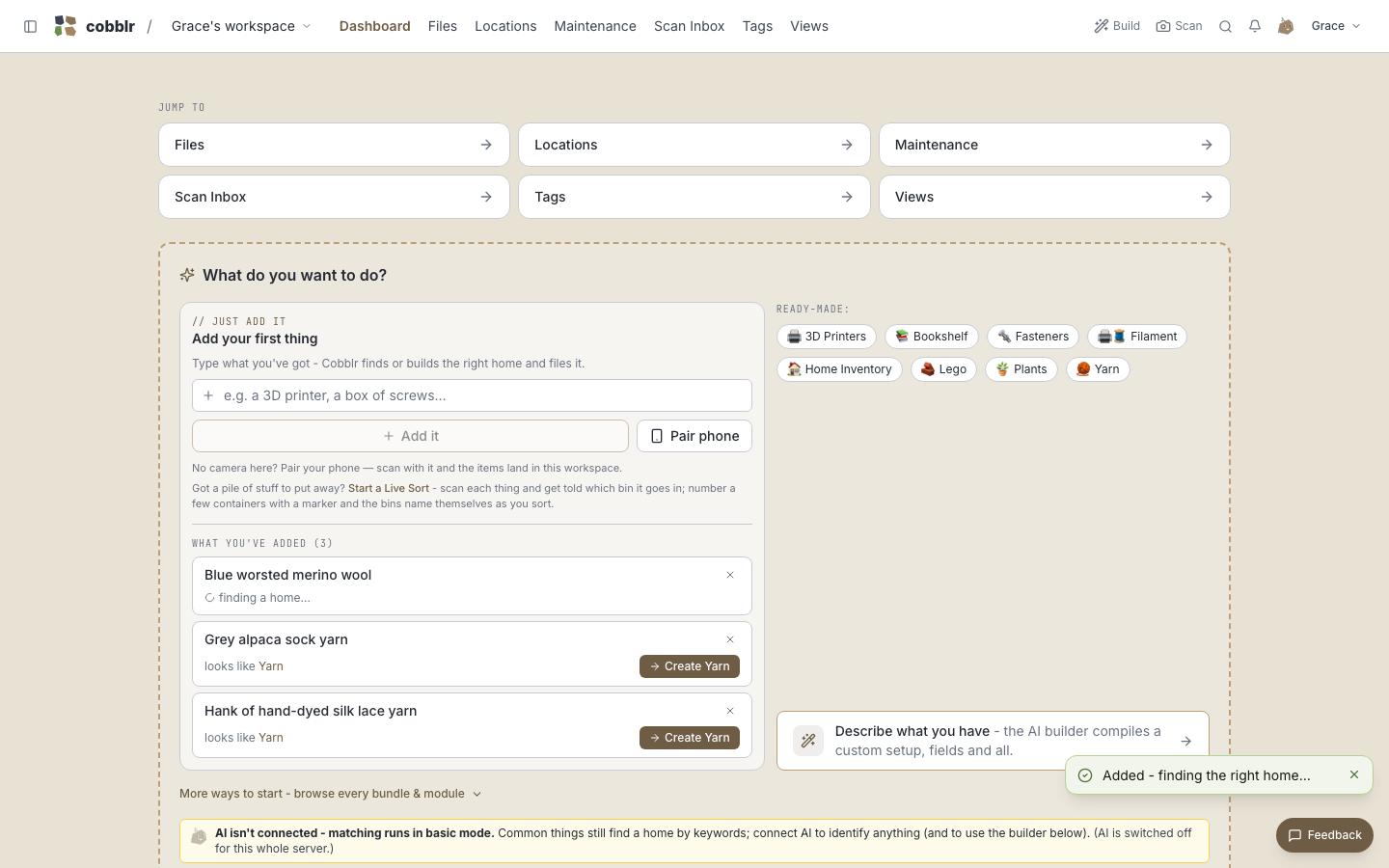
Task: Toggle the sidebar panel icon
Action: point(31,26)
